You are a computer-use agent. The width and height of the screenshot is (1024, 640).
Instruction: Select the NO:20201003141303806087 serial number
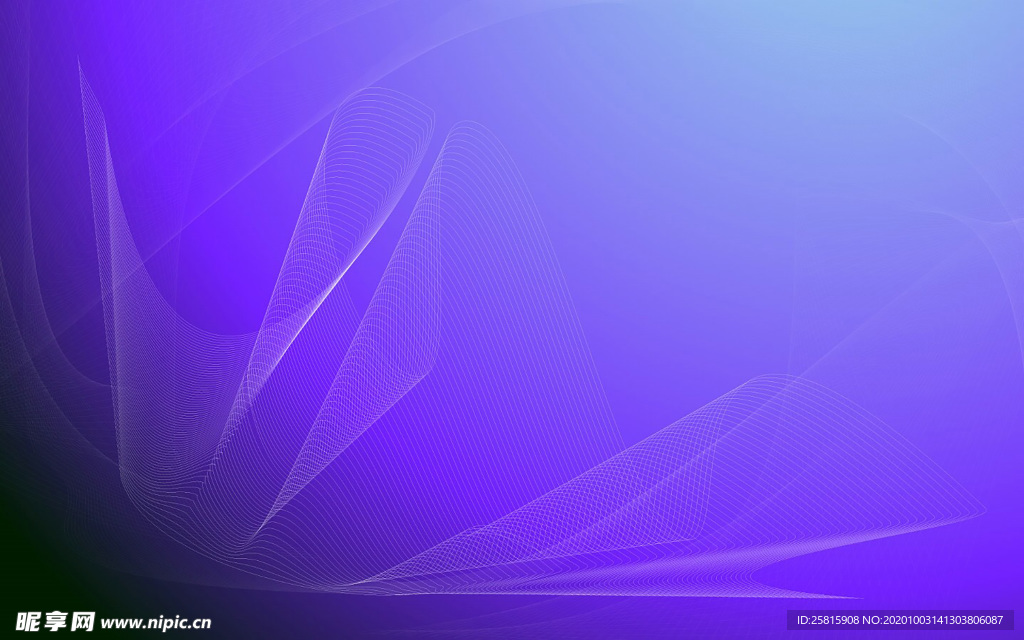pos(943,620)
